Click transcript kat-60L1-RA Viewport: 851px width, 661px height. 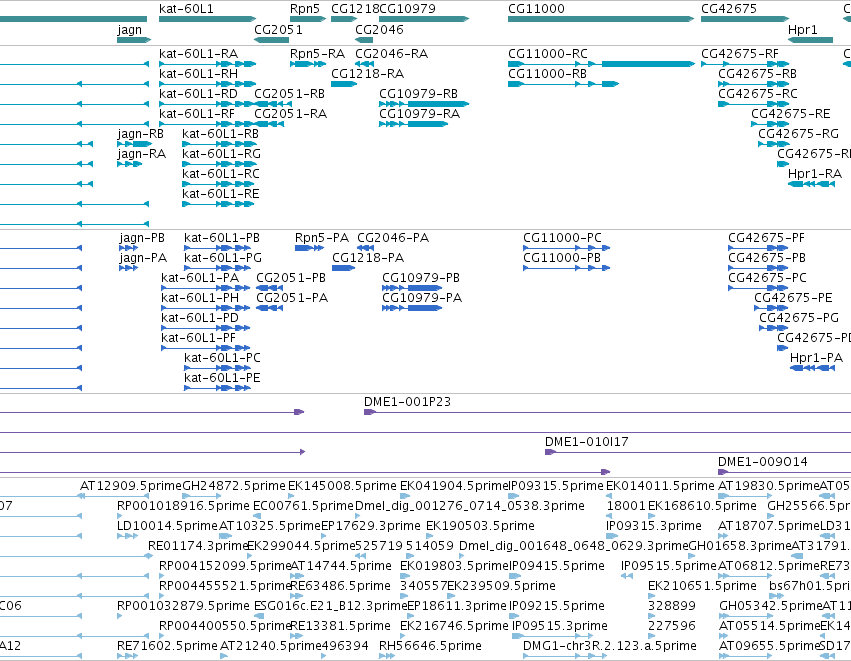pyautogui.click(x=199, y=54)
